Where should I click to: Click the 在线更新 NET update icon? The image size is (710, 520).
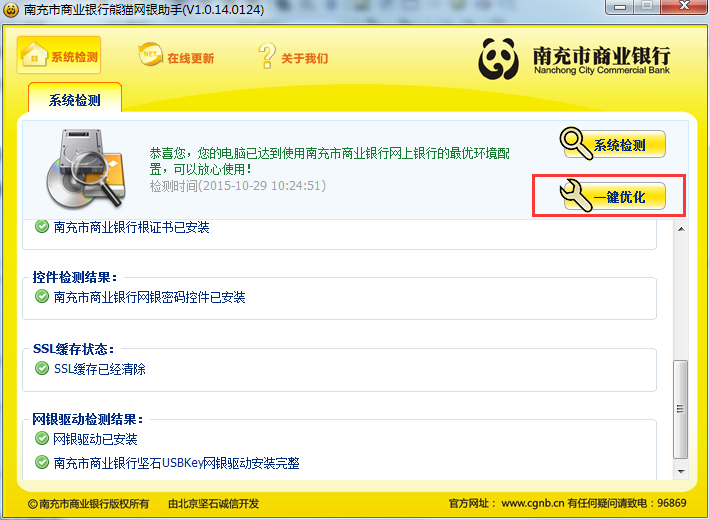pos(150,54)
